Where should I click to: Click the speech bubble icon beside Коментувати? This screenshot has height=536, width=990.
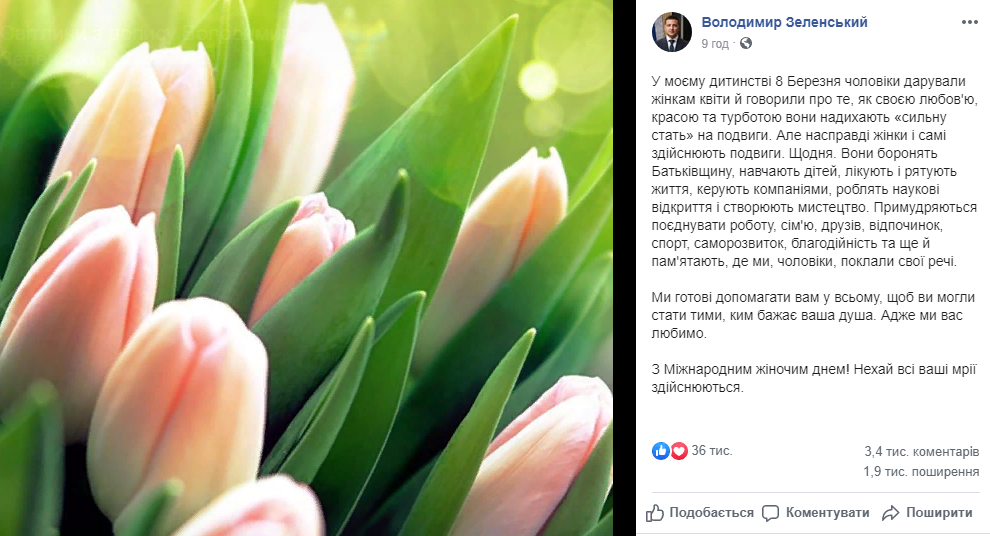pos(770,513)
